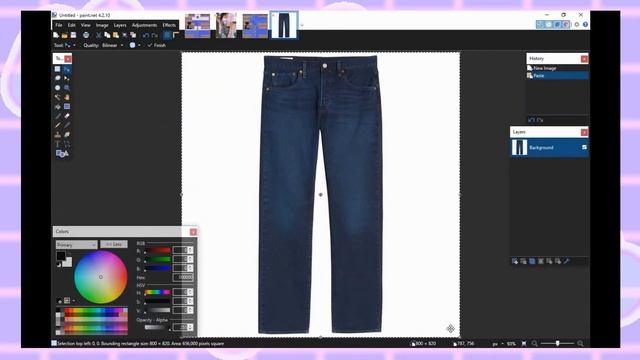Select the Move Selected Pixels tool
The height and width of the screenshot is (360, 640).
[67, 69]
